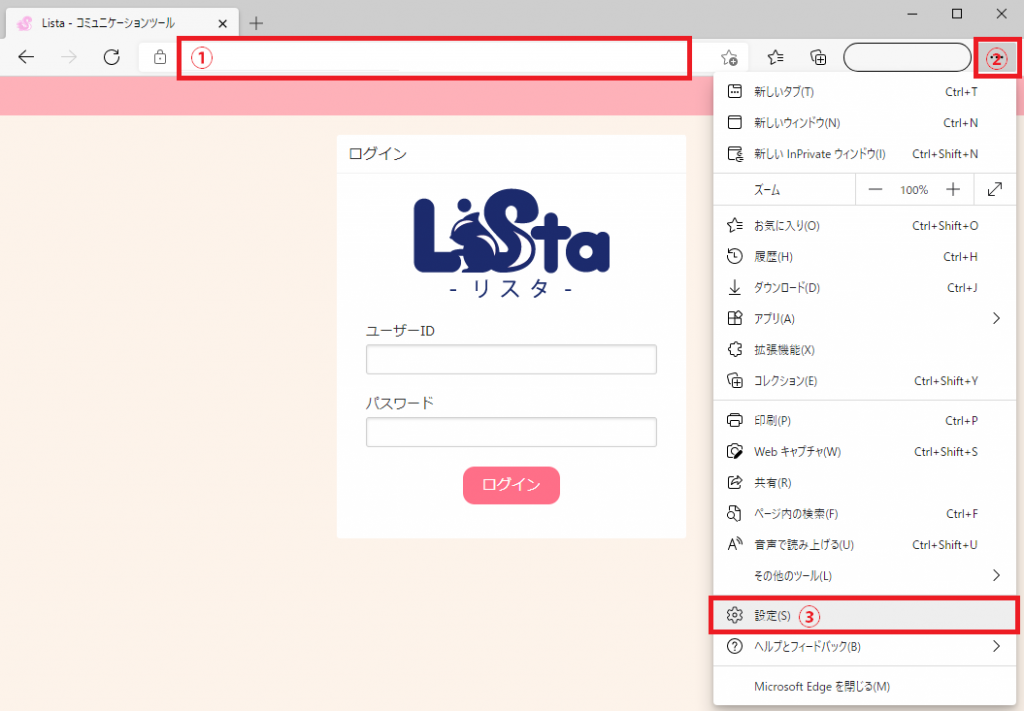Click the address bar field
This screenshot has height=711, width=1024.
[x=434, y=58]
